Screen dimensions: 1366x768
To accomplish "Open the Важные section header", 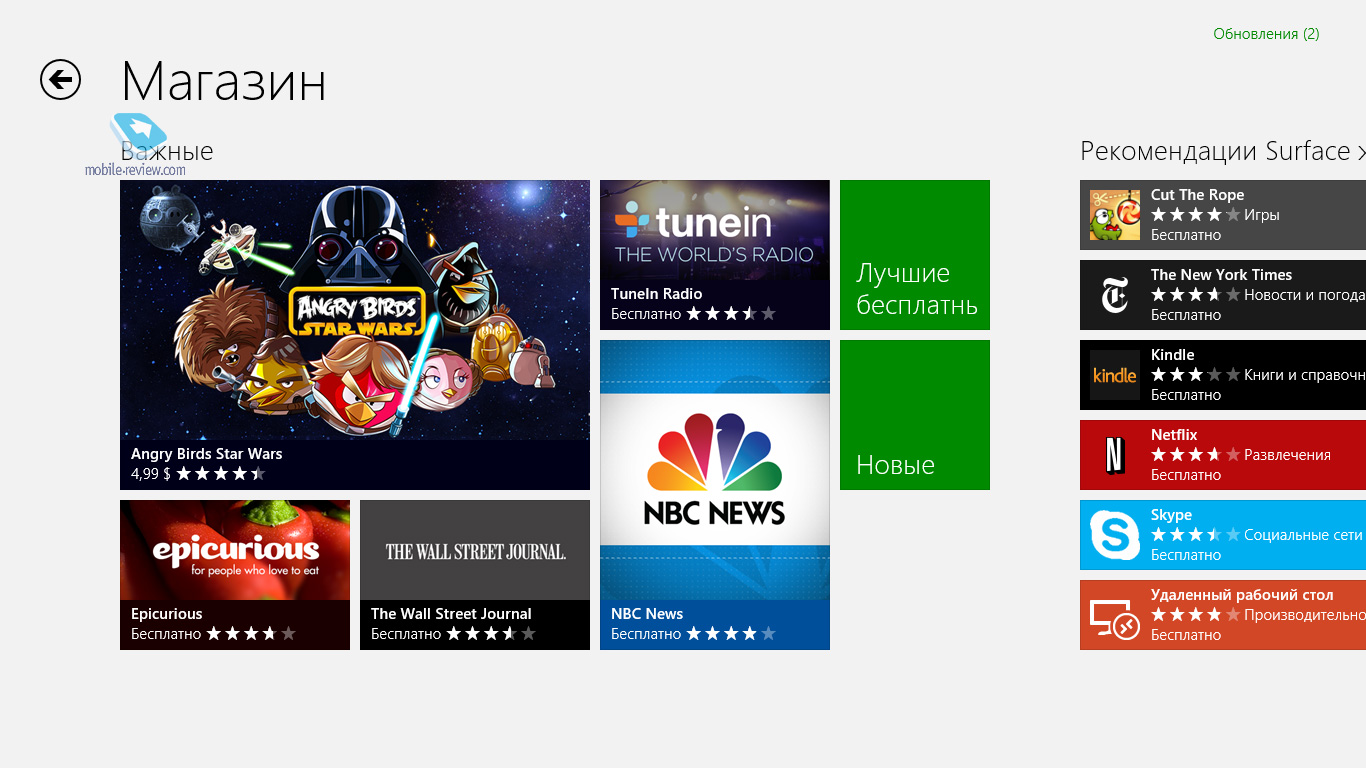I will coord(167,151).
